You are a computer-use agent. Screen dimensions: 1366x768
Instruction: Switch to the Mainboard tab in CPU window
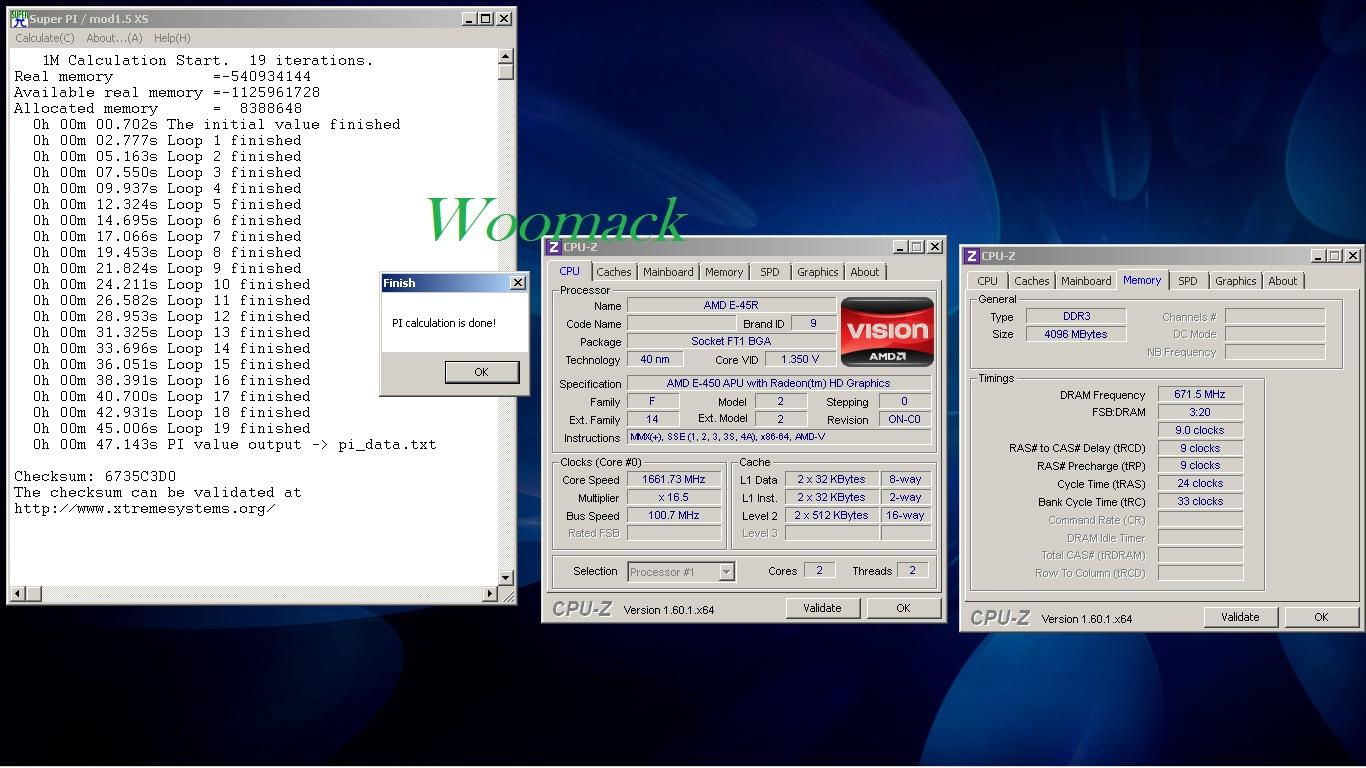pyautogui.click(x=668, y=272)
